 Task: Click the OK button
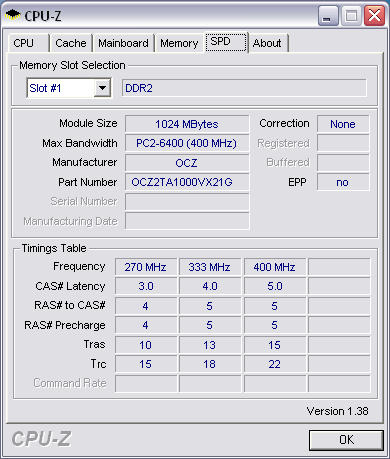point(346,440)
